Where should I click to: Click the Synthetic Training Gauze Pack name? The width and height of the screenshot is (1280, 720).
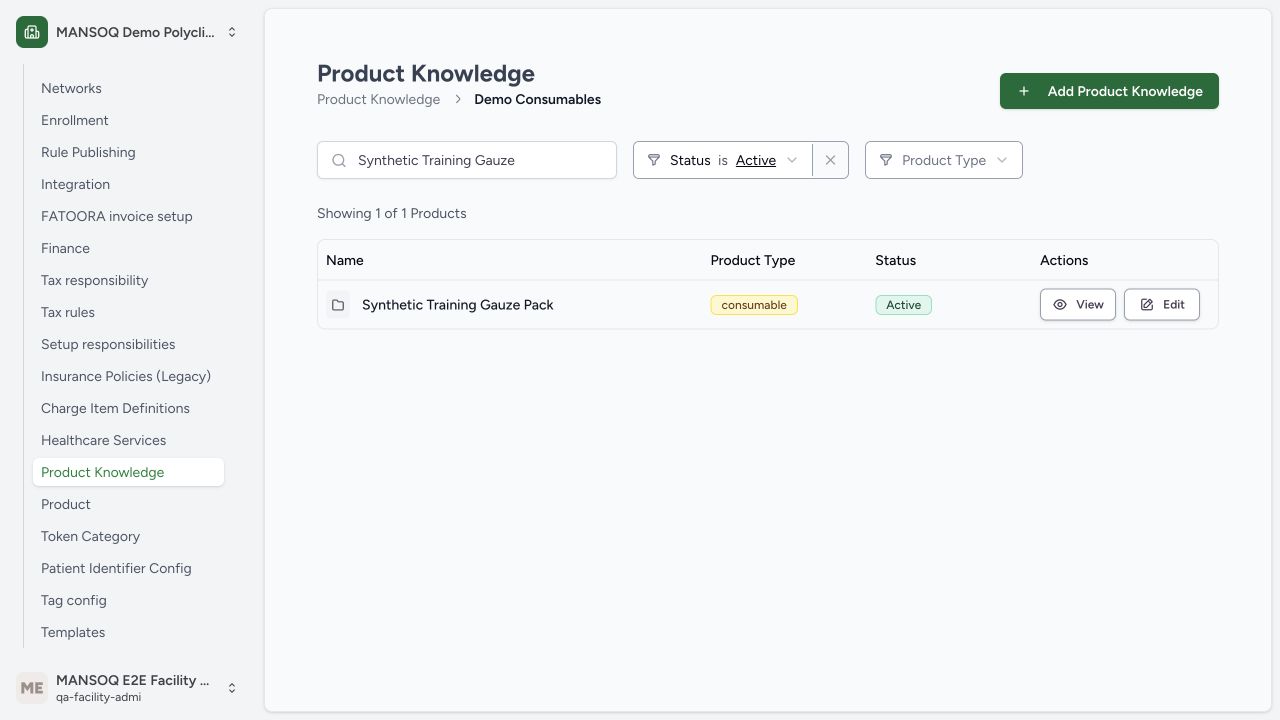coord(457,305)
